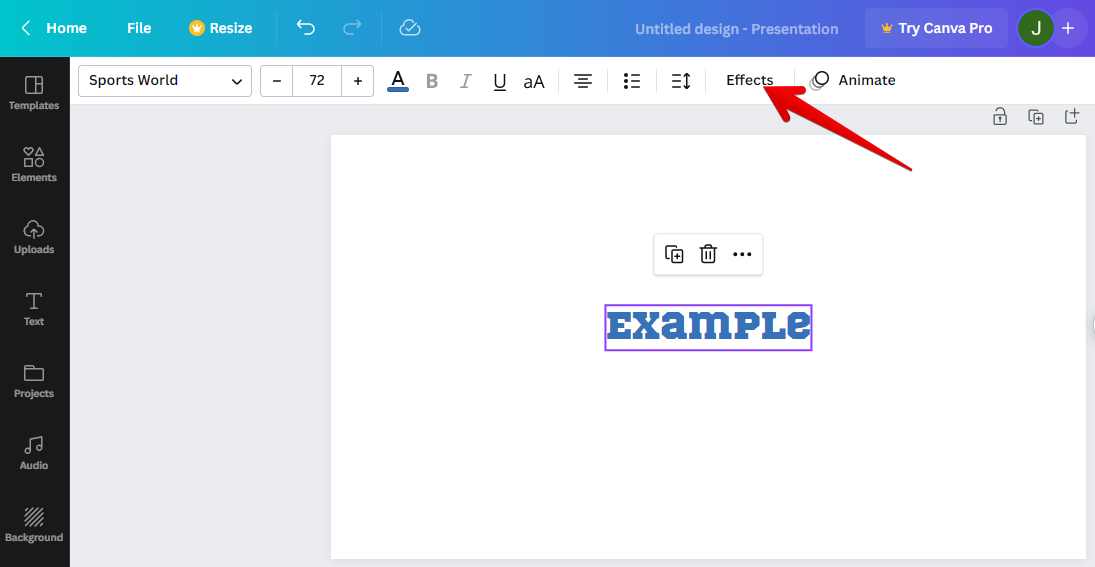
Task: Open the File menu
Action: [139, 28]
